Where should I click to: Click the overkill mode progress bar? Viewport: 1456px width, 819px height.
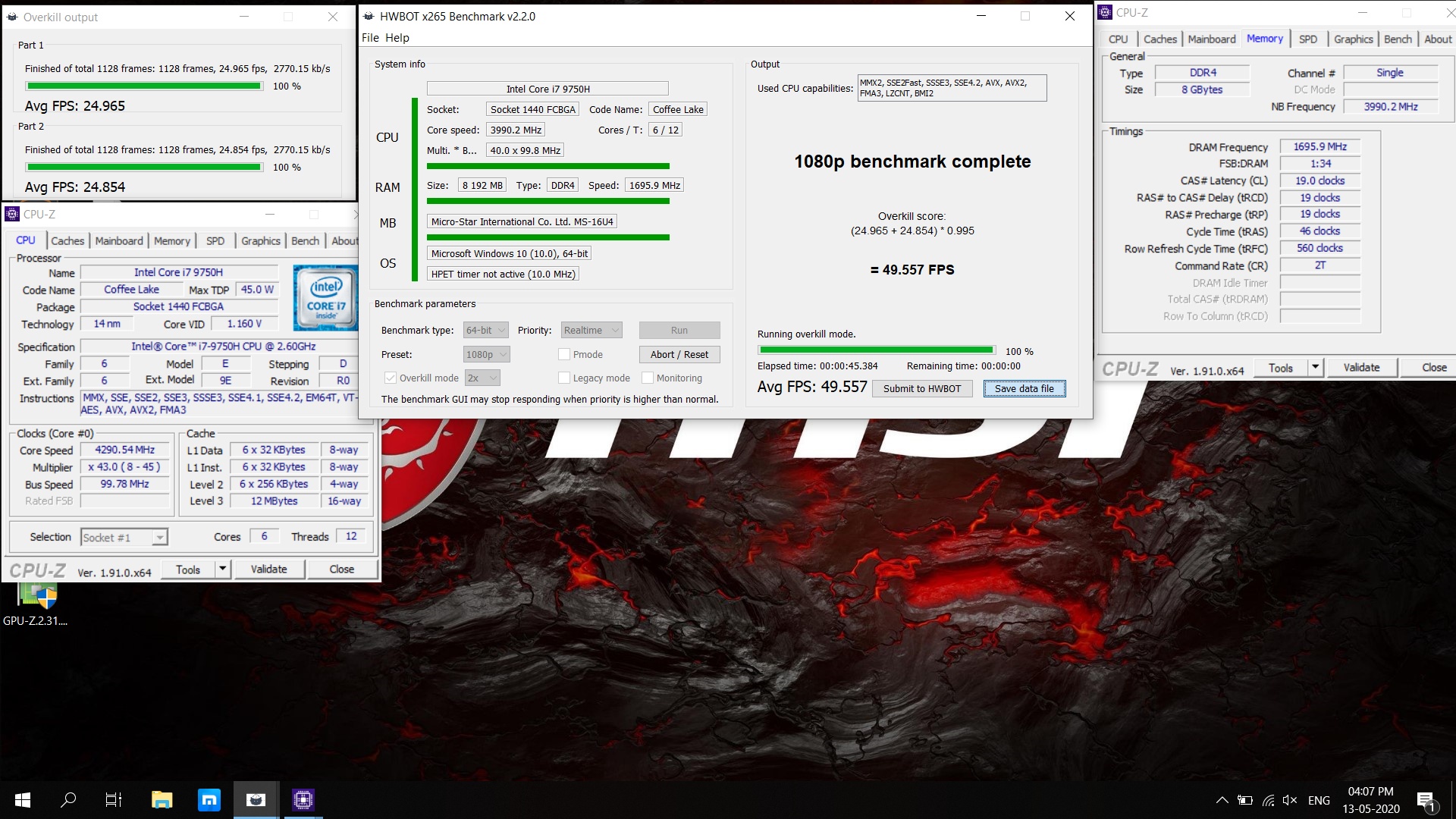point(877,350)
